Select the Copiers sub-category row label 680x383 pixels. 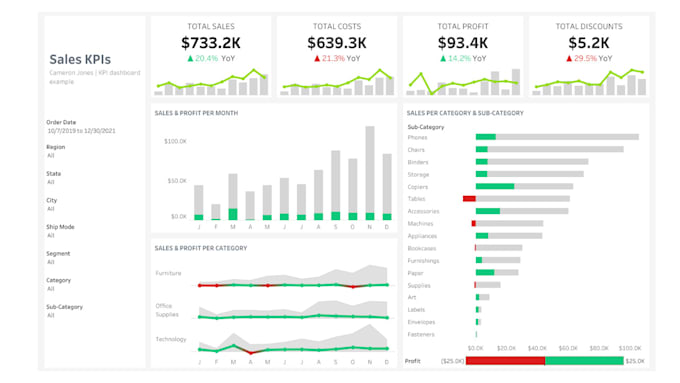418,187
